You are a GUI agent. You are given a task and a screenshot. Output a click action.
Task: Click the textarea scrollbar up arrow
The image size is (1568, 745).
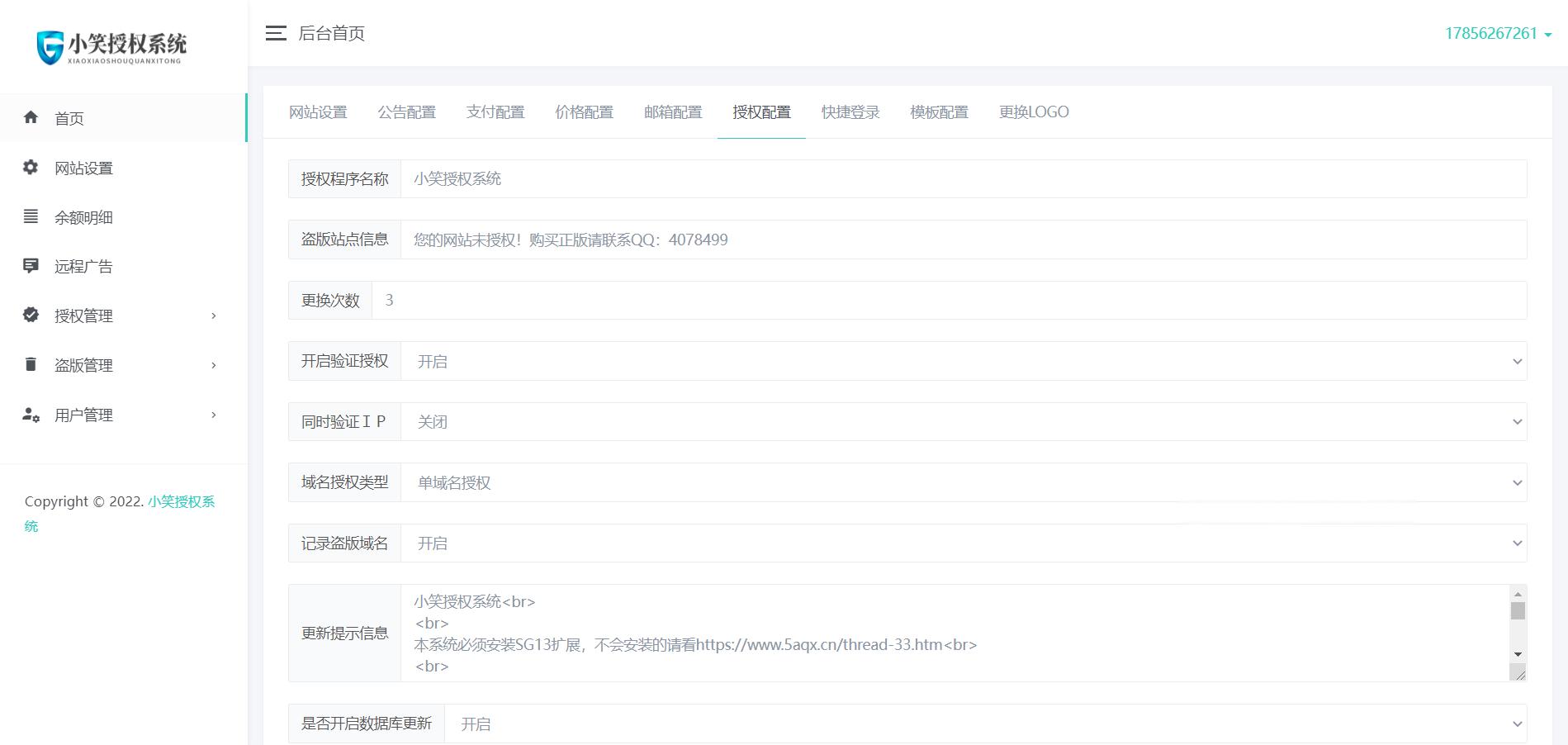(x=1518, y=593)
